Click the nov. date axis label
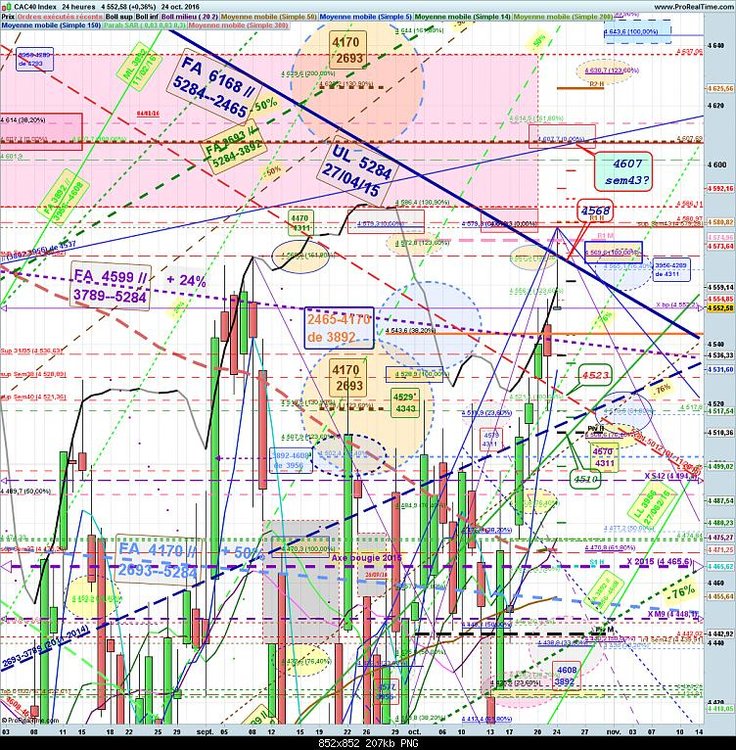736x750 pixels. pyautogui.click(x=613, y=732)
